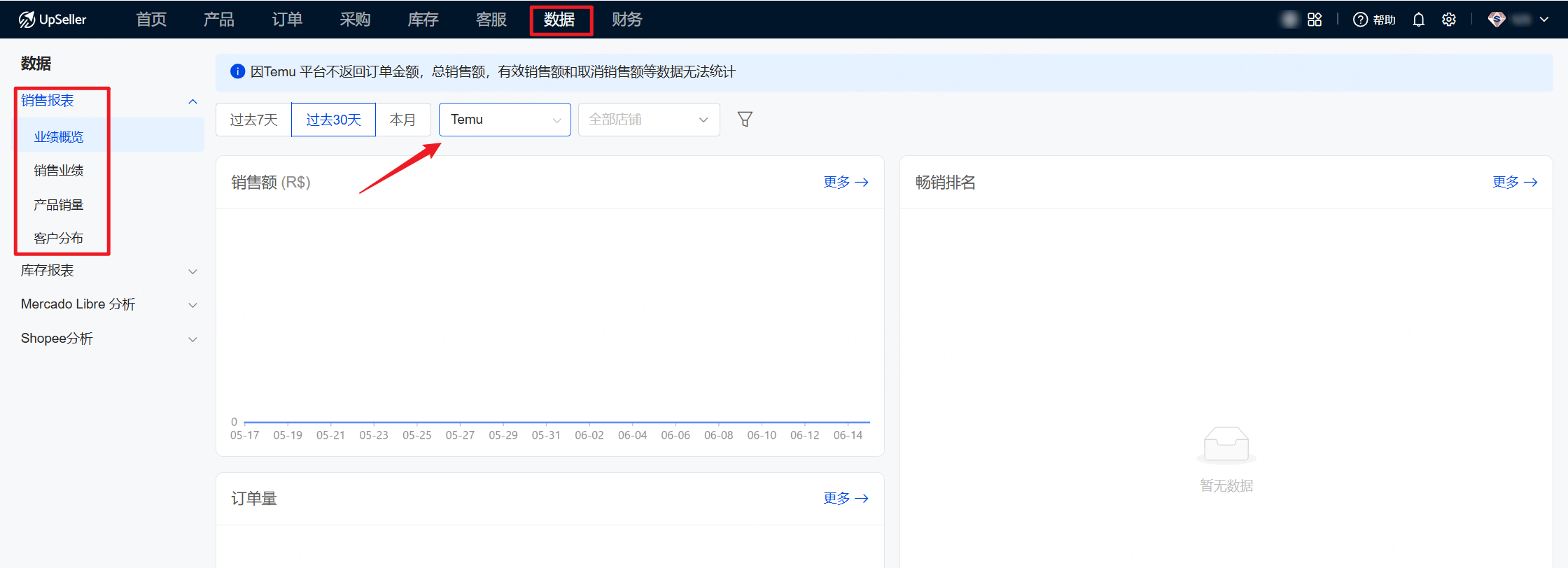This screenshot has width=1568, height=568.
Task: Open the 库存 menu
Action: pos(423,20)
